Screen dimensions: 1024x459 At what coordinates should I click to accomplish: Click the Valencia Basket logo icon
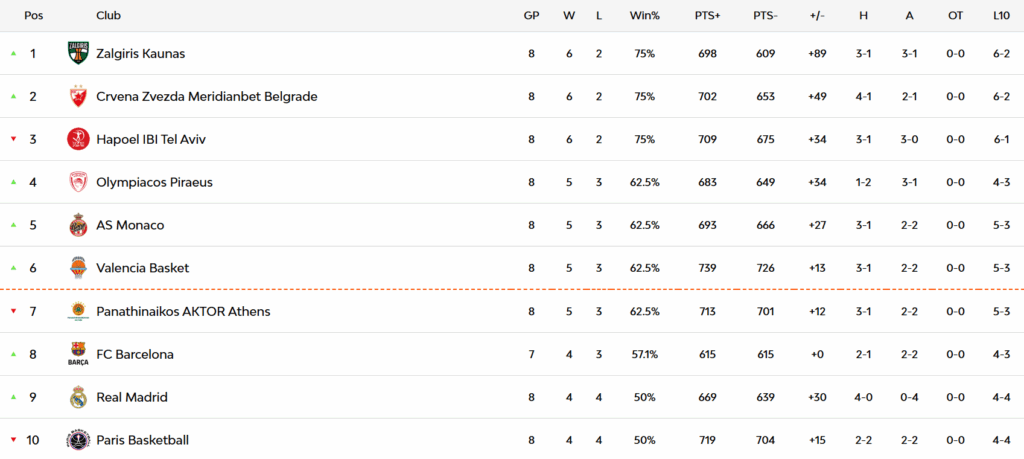pyautogui.click(x=78, y=268)
